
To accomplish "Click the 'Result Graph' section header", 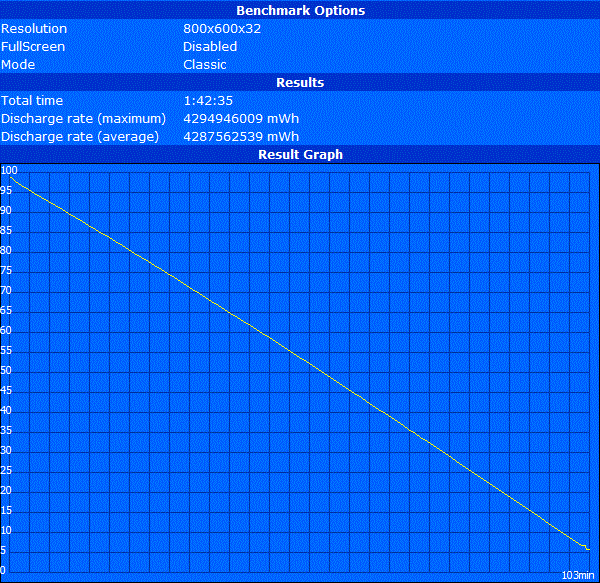I will [300, 155].
